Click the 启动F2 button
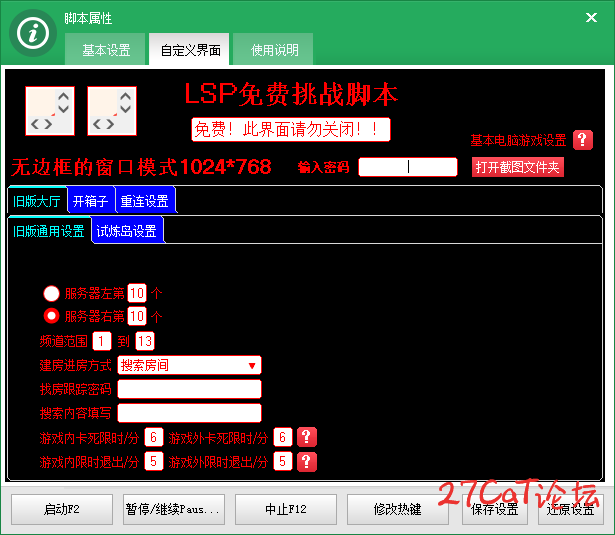615x535 pixels. (62, 509)
